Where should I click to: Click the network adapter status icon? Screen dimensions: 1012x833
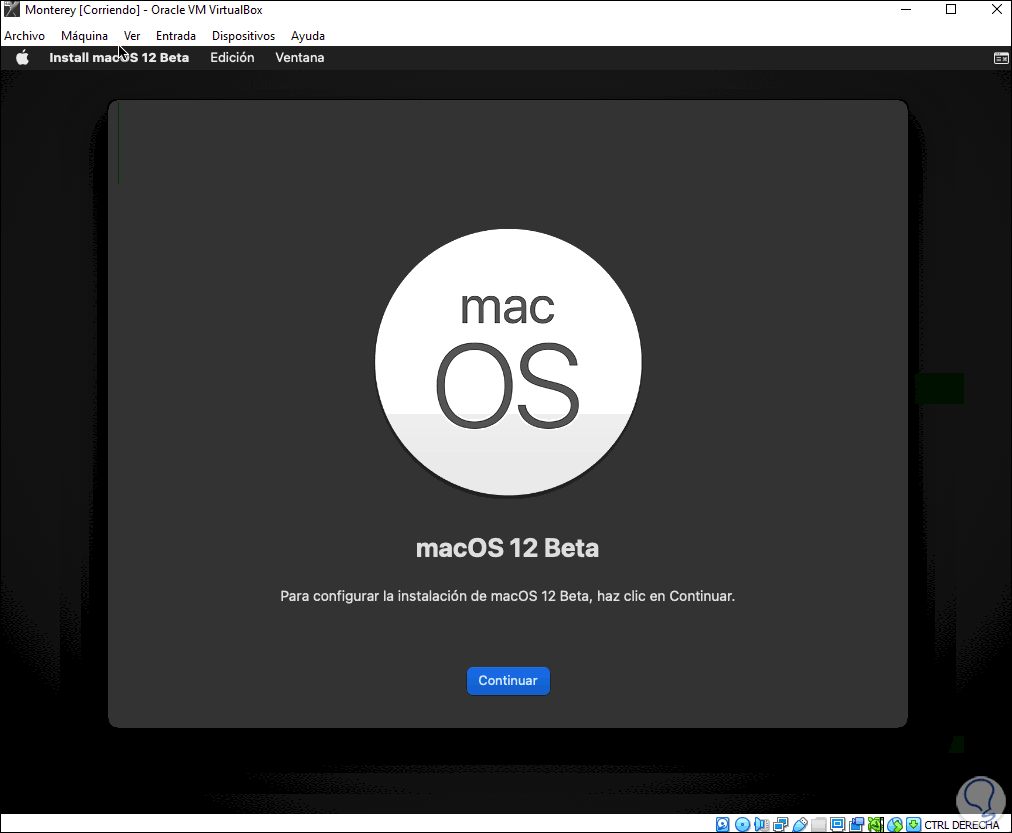(x=781, y=825)
